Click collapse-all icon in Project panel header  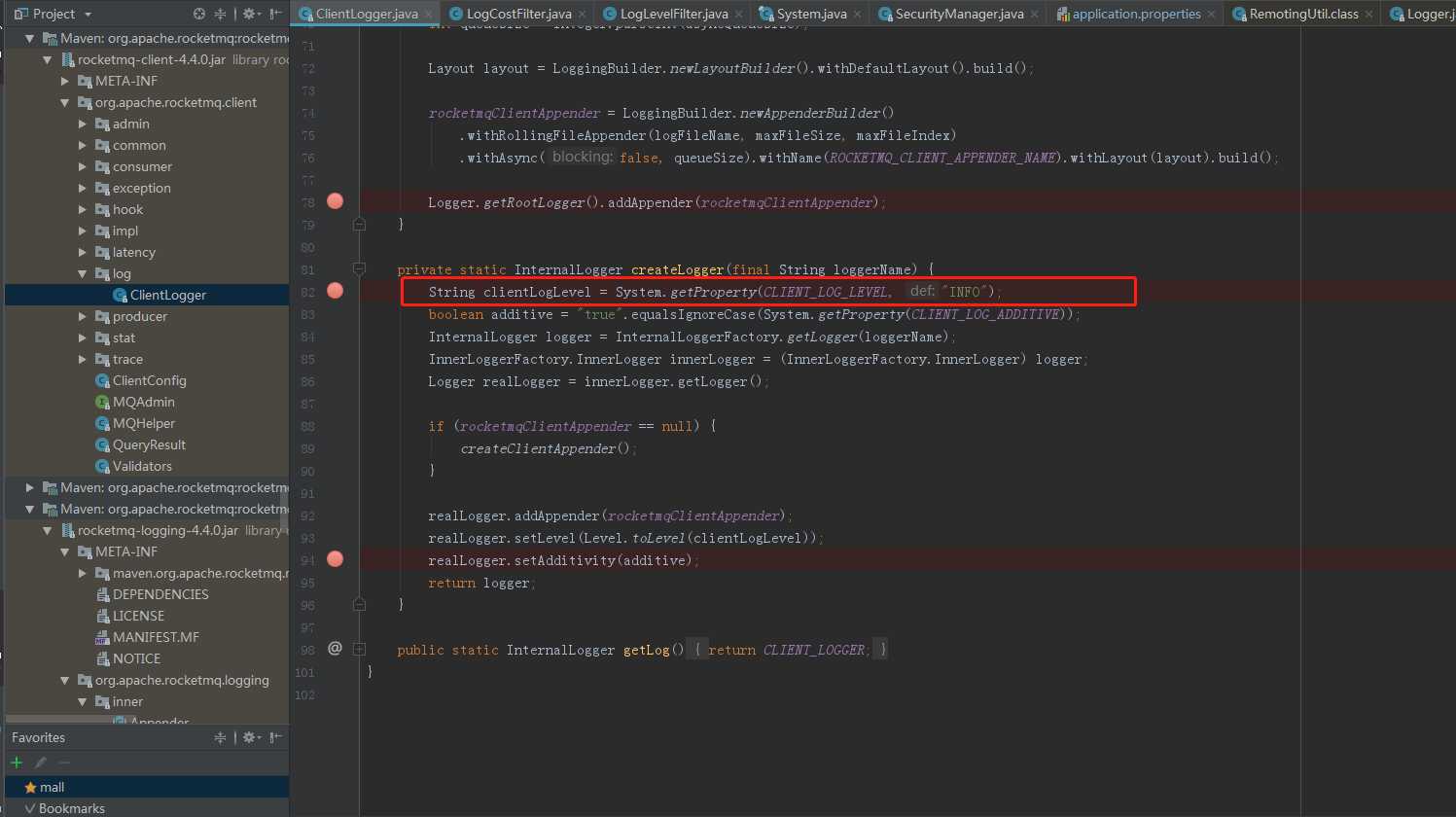point(220,14)
